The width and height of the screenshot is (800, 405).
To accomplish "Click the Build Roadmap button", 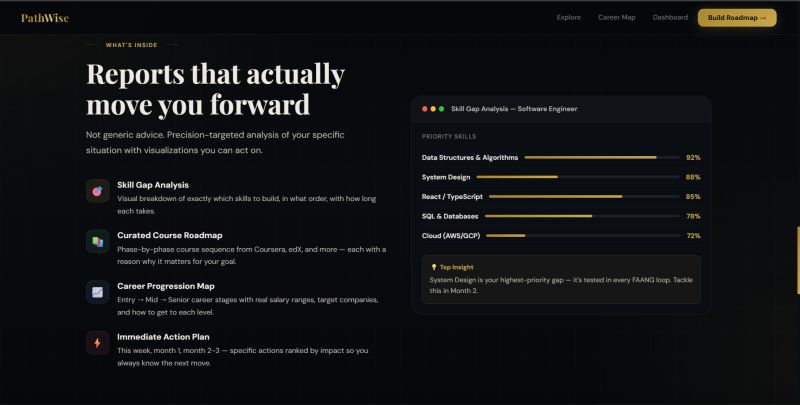I will click(737, 17).
